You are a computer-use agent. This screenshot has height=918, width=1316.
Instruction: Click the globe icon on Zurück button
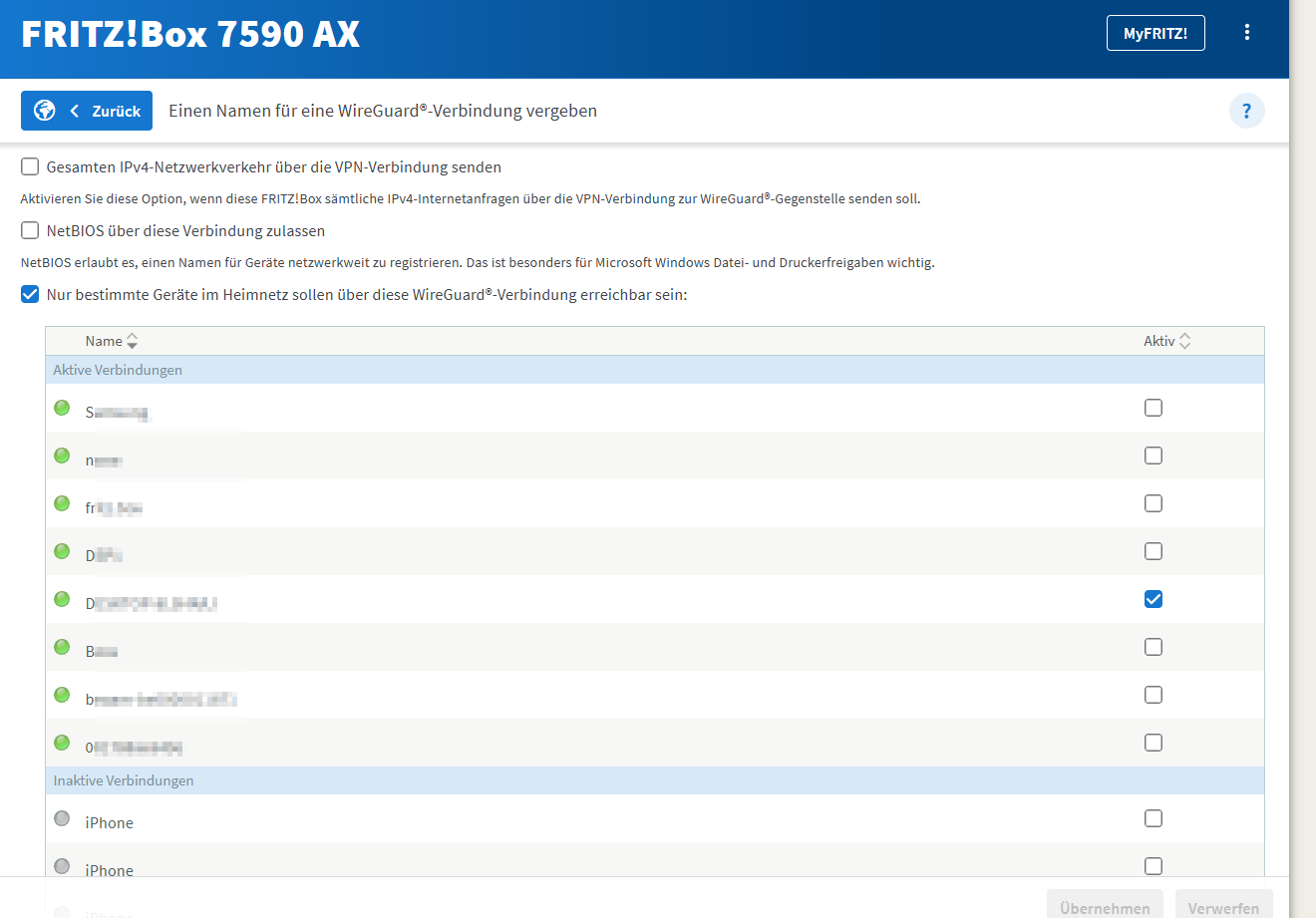(x=45, y=111)
